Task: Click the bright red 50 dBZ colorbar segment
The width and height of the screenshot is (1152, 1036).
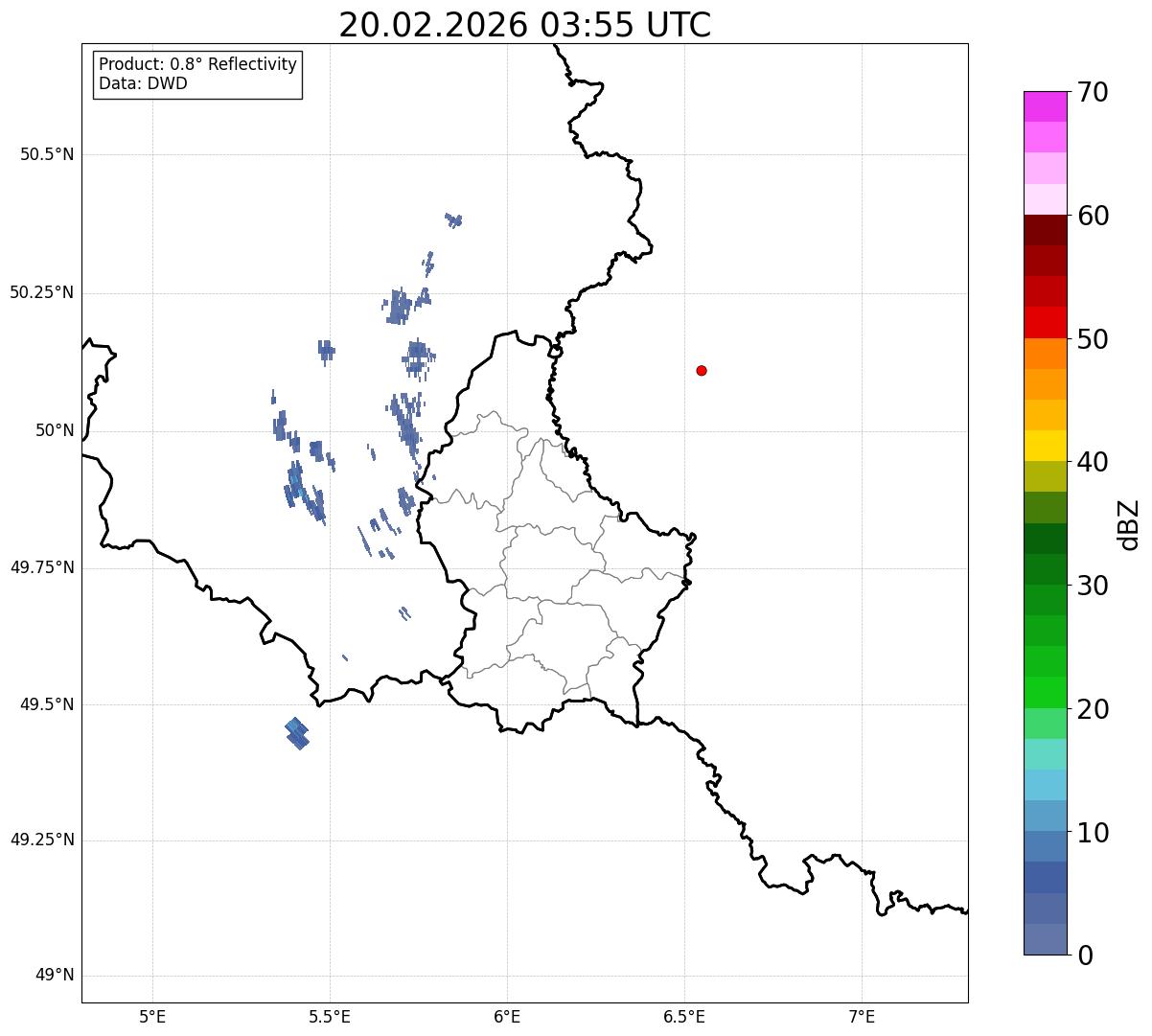Action: tap(1045, 323)
